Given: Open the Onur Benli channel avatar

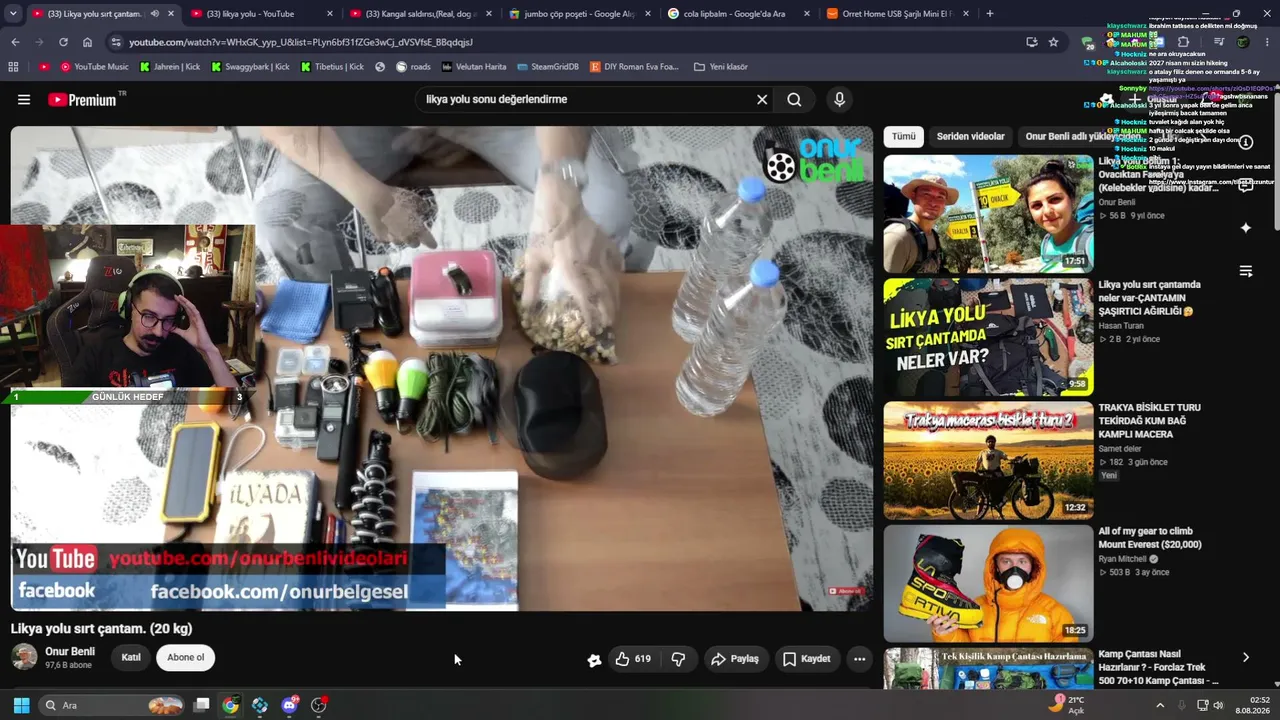Looking at the screenshot, I should [x=24, y=657].
